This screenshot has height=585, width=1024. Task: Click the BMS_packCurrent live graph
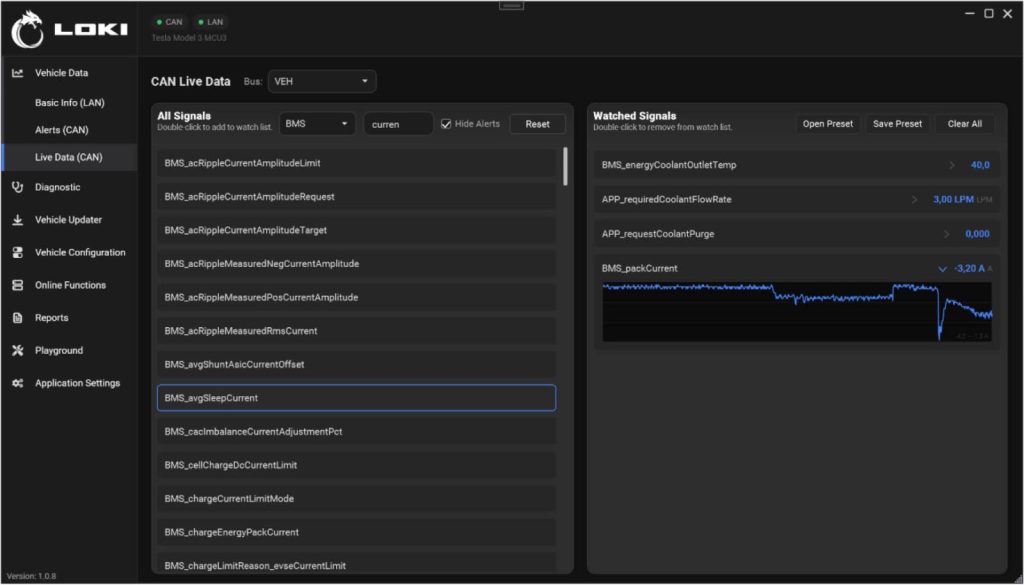(x=797, y=312)
